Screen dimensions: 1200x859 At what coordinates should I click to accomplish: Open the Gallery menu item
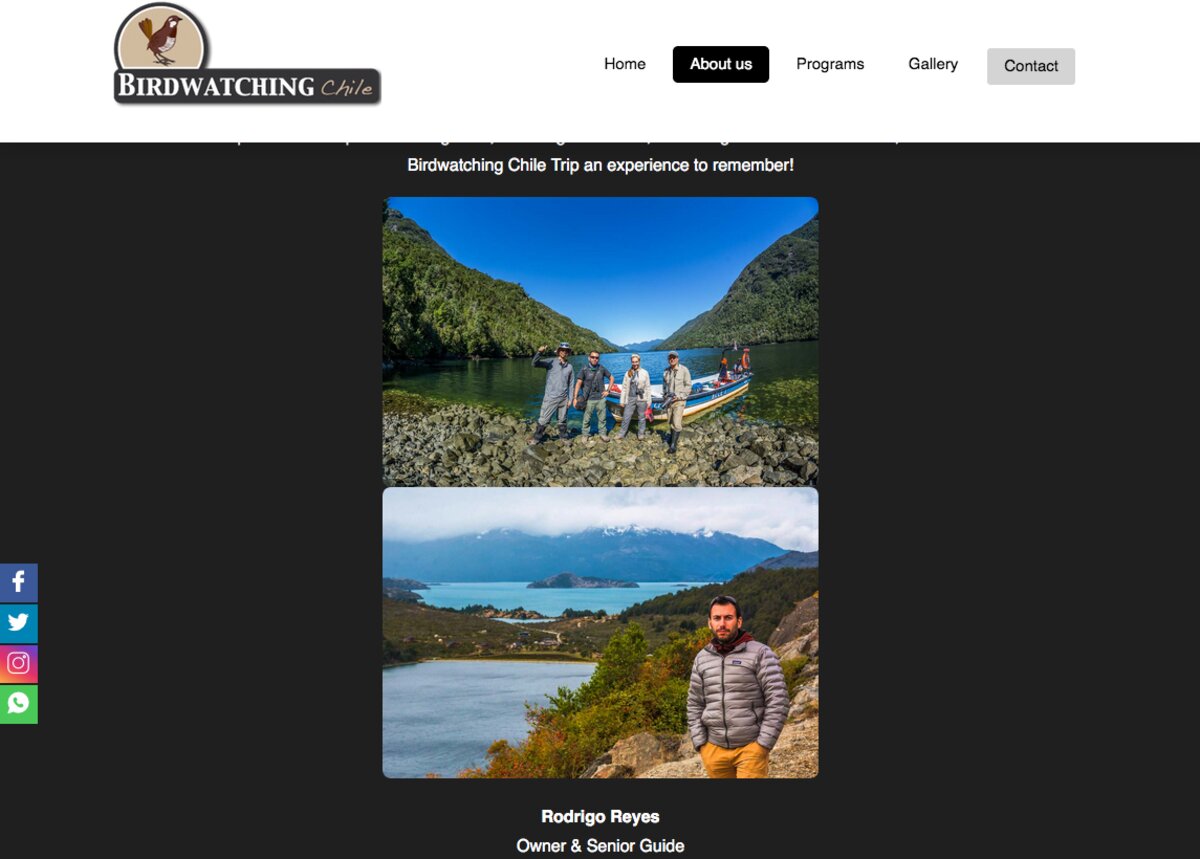coord(933,64)
